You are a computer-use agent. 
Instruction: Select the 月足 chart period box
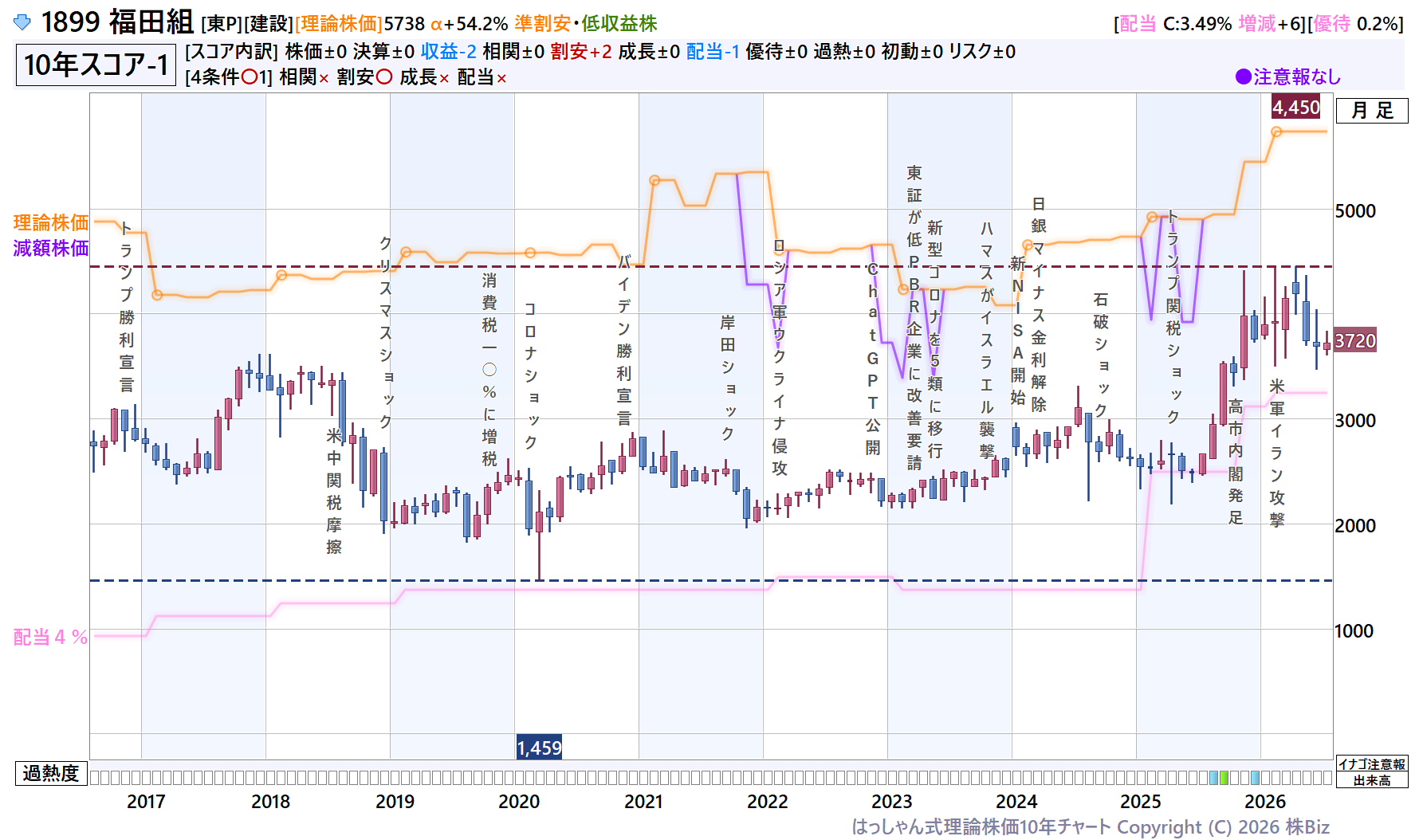[1372, 111]
